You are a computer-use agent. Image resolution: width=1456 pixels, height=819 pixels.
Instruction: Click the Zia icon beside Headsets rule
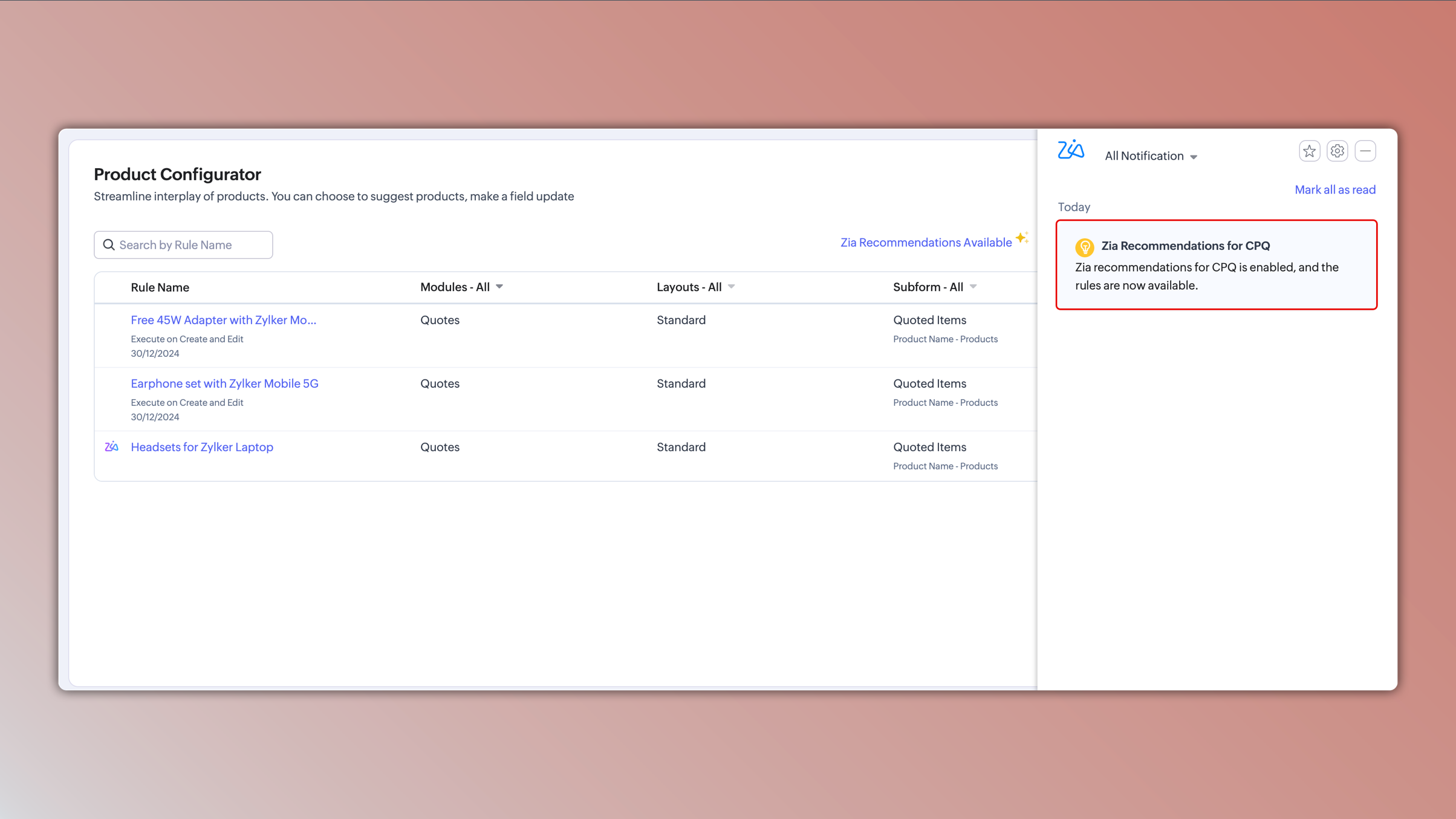111,447
